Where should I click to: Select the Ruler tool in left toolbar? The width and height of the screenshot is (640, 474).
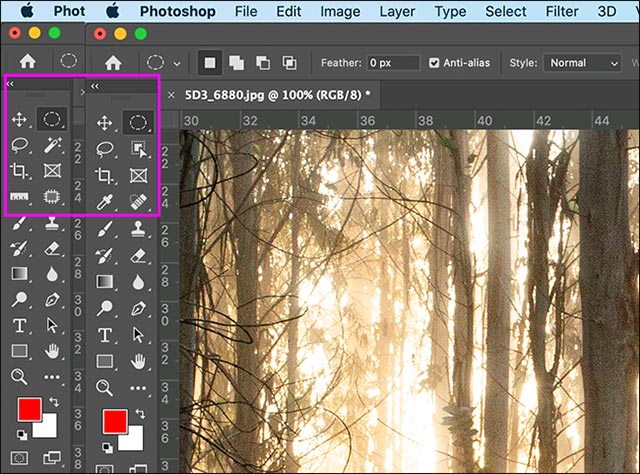[19, 198]
